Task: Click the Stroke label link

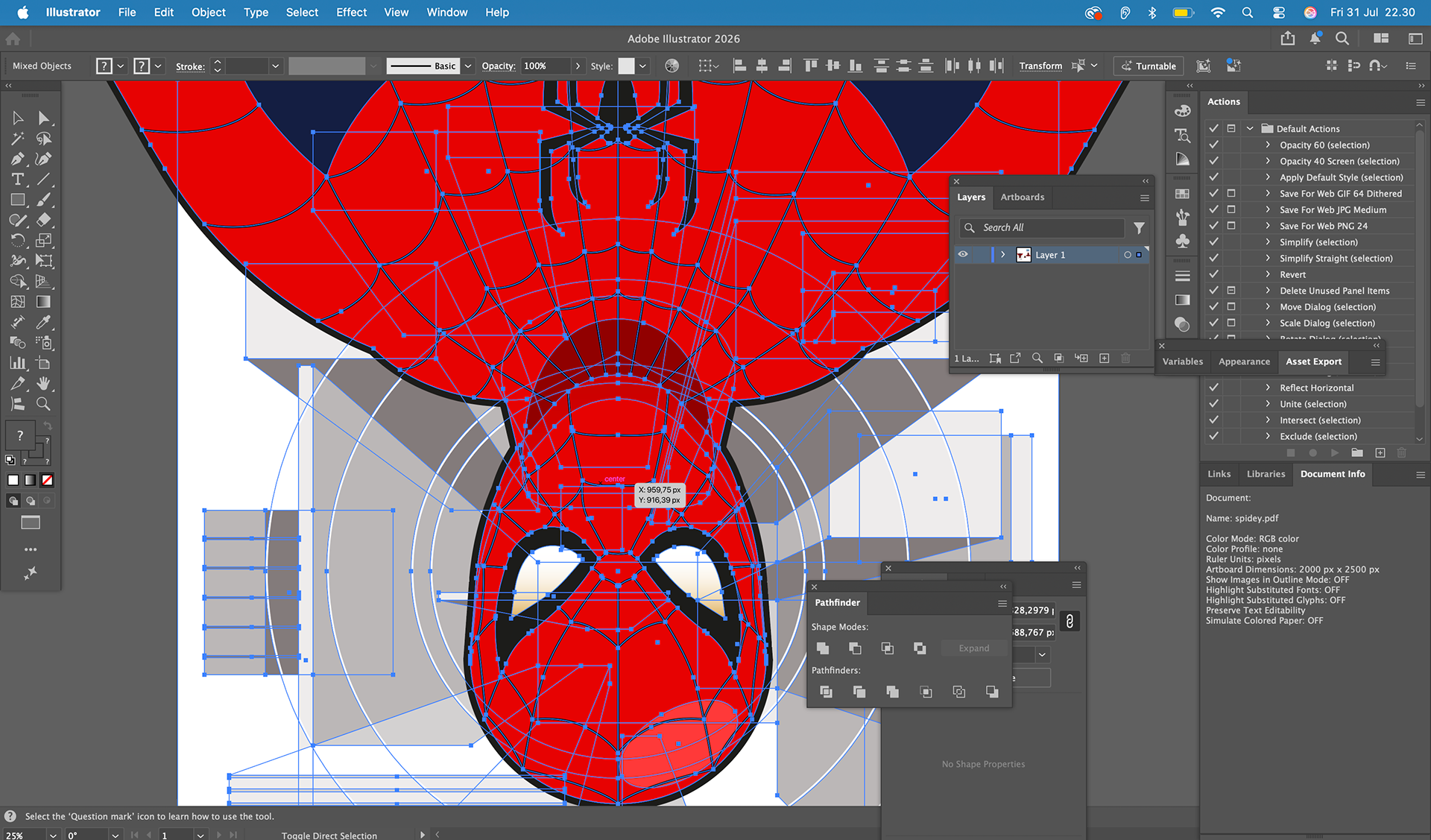Action: pyautogui.click(x=190, y=67)
